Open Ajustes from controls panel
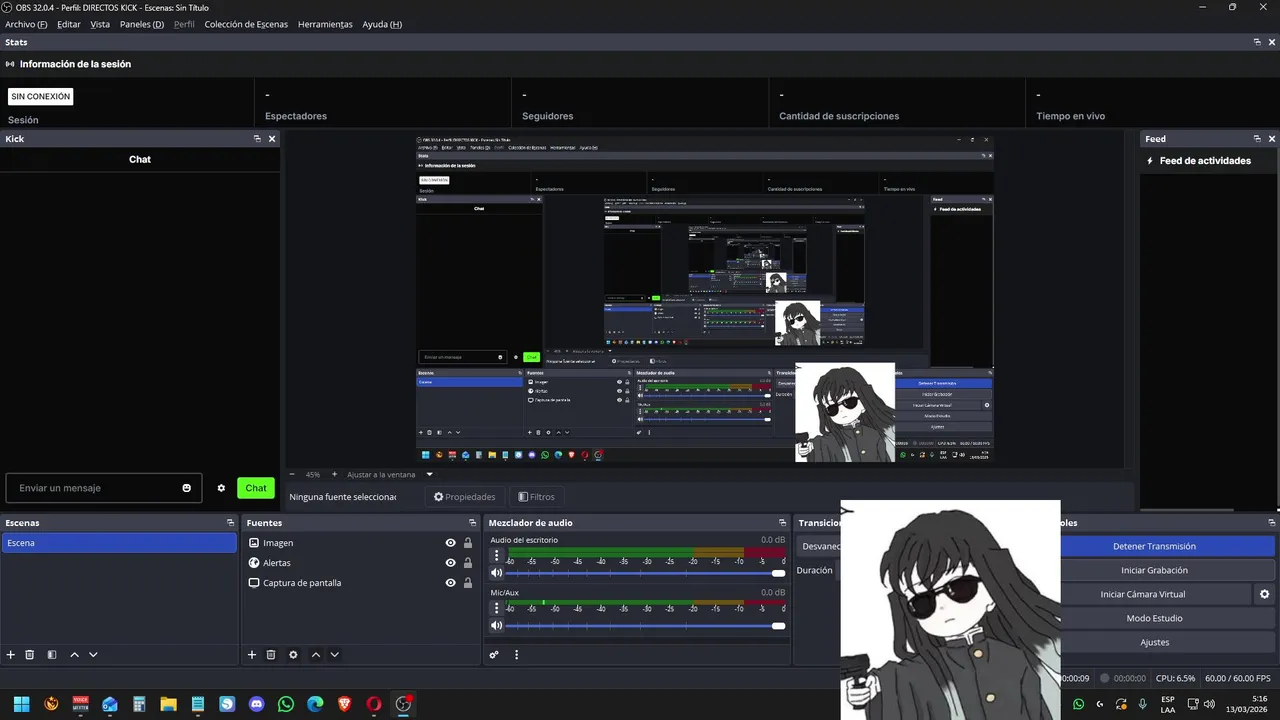The height and width of the screenshot is (720, 1280). [x=1154, y=642]
